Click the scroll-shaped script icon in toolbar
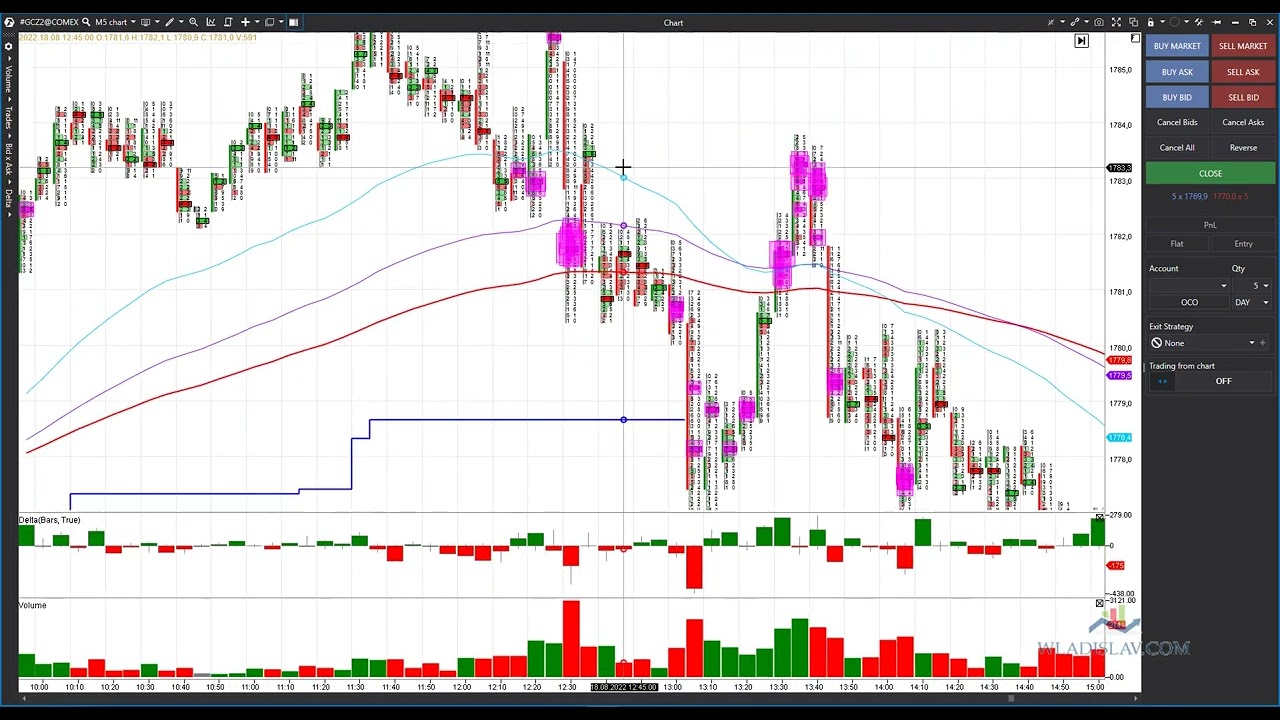Image resolution: width=1280 pixels, height=720 pixels. [227, 22]
